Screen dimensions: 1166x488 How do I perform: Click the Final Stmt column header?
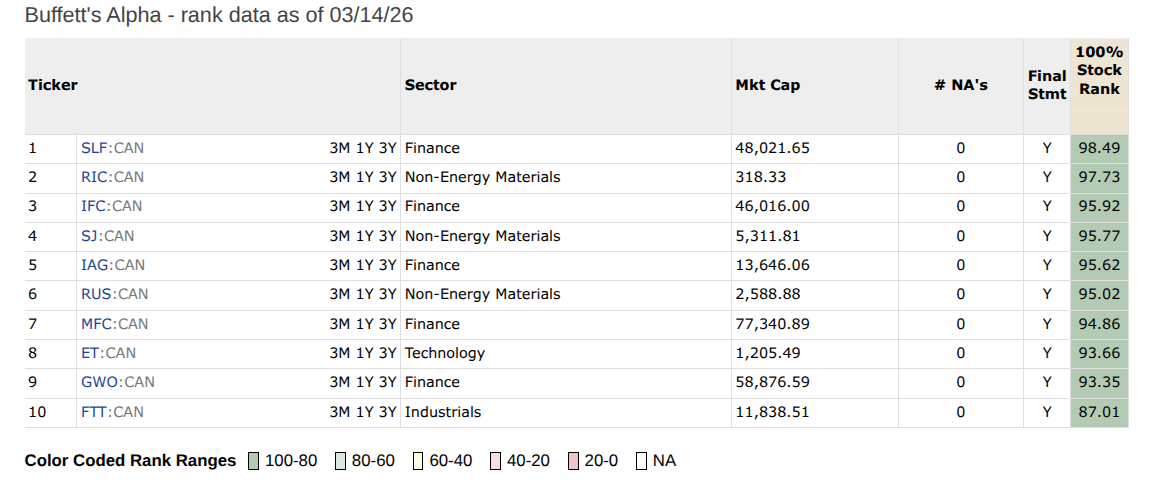[1047, 85]
